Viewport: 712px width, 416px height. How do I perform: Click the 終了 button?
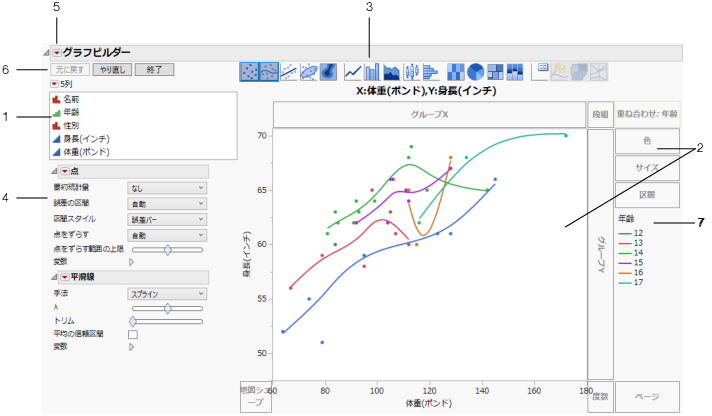pos(154,70)
